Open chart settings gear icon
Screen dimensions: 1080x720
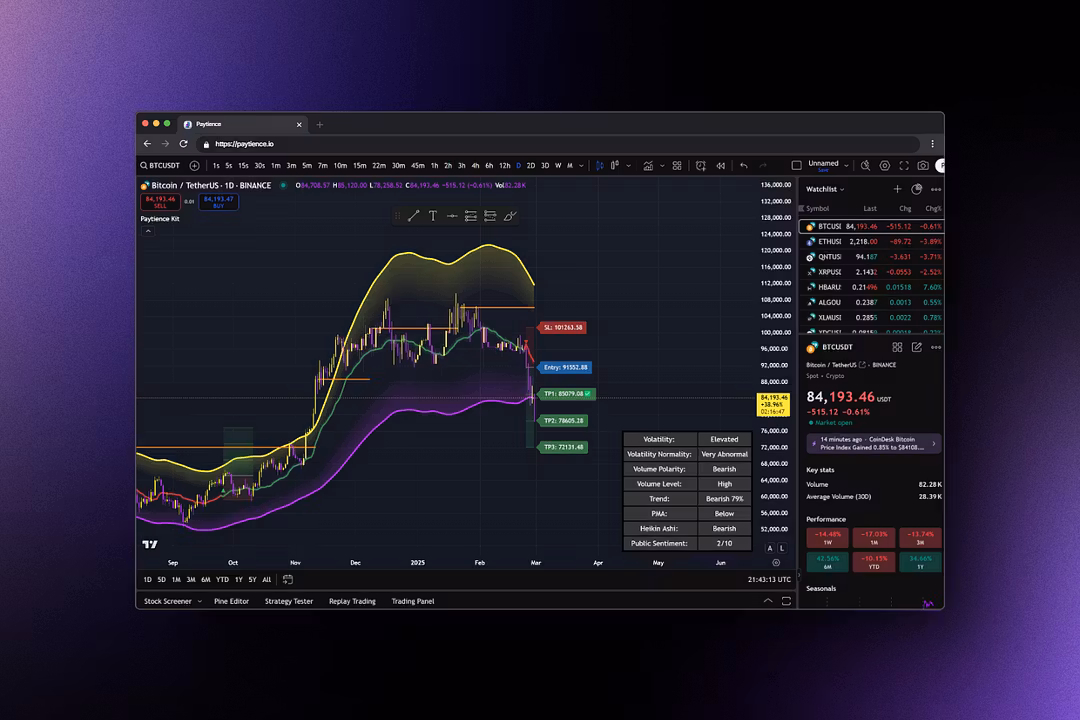(x=884, y=166)
